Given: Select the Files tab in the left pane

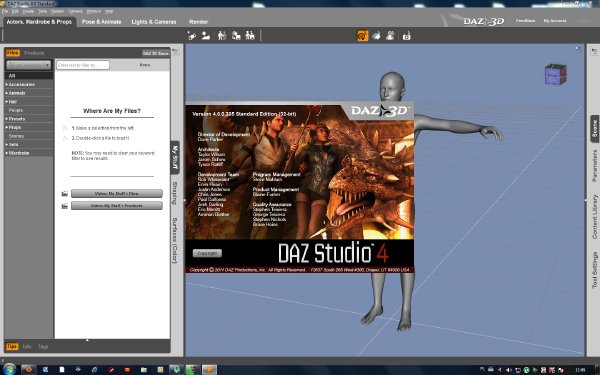Looking at the screenshot, I should (x=13, y=53).
